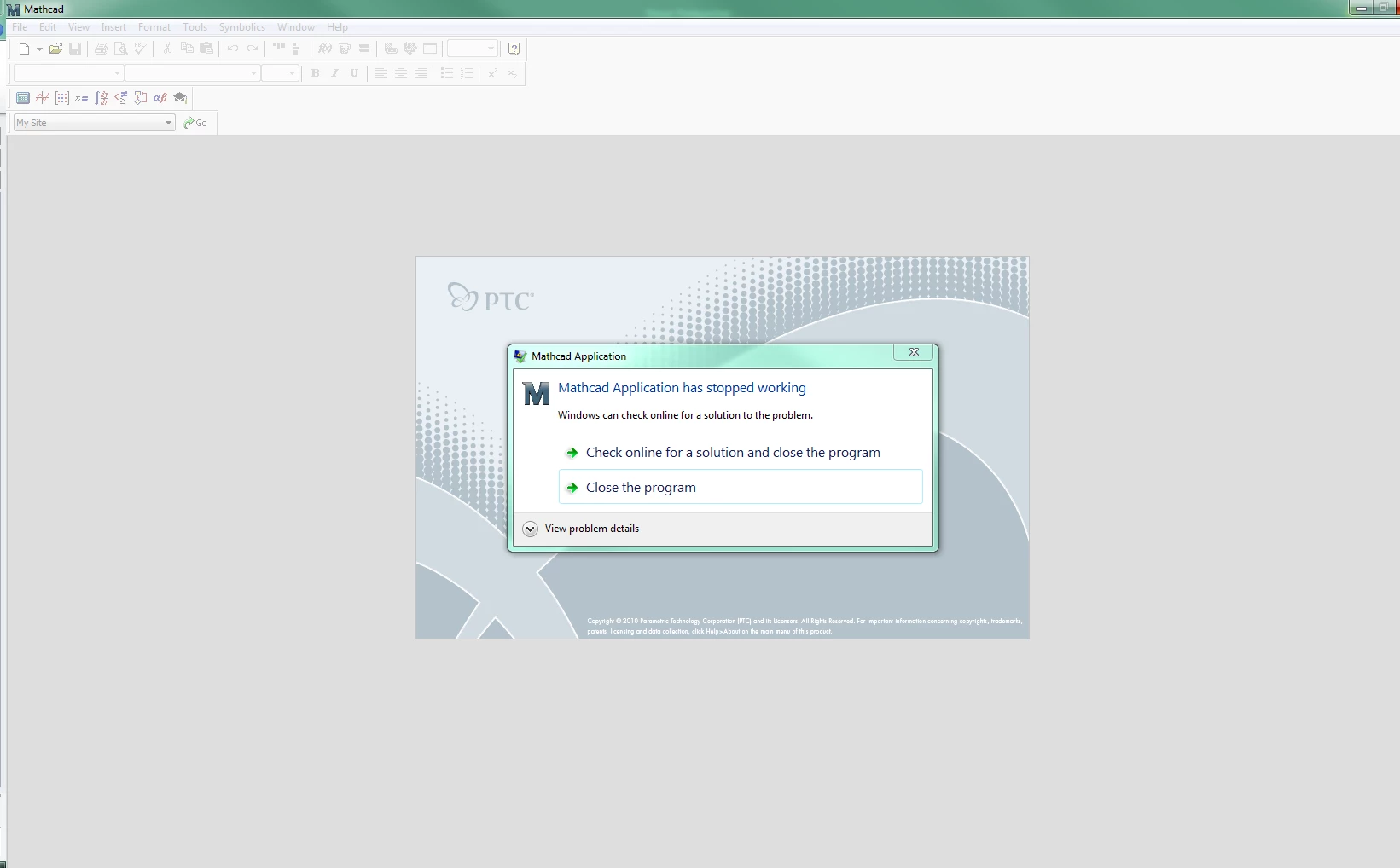Open the Symbolic keyword graduation cap palette
1400x868 pixels.
point(180,98)
